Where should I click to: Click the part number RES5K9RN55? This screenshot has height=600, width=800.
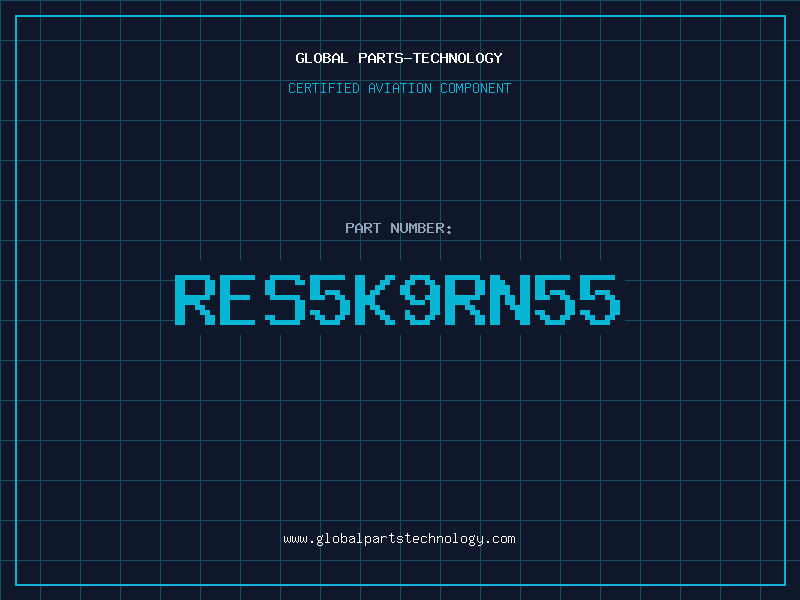[x=398, y=299]
